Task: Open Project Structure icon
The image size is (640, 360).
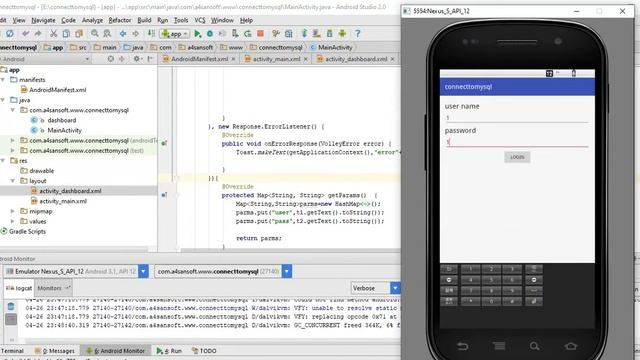Action: tap(289, 33)
